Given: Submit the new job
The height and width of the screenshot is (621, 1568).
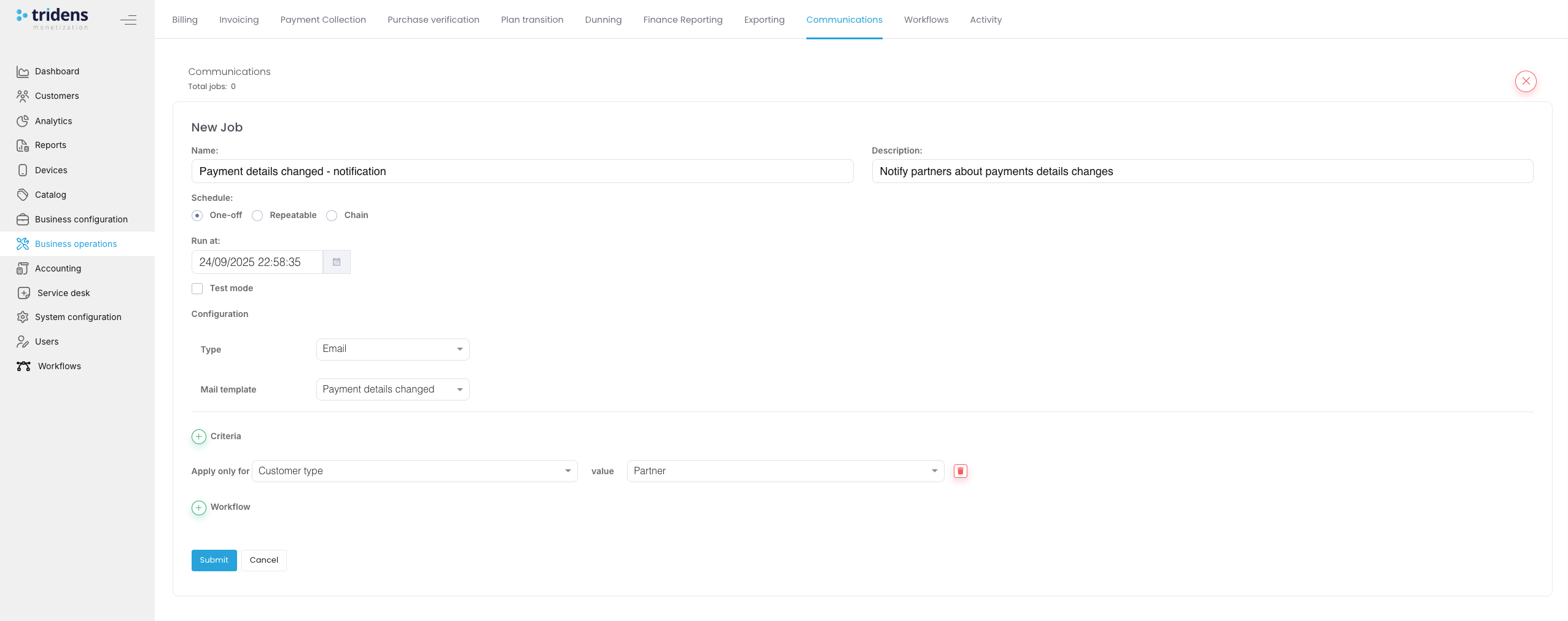Looking at the screenshot, I should pyautogui.click(x=214, y=560).
